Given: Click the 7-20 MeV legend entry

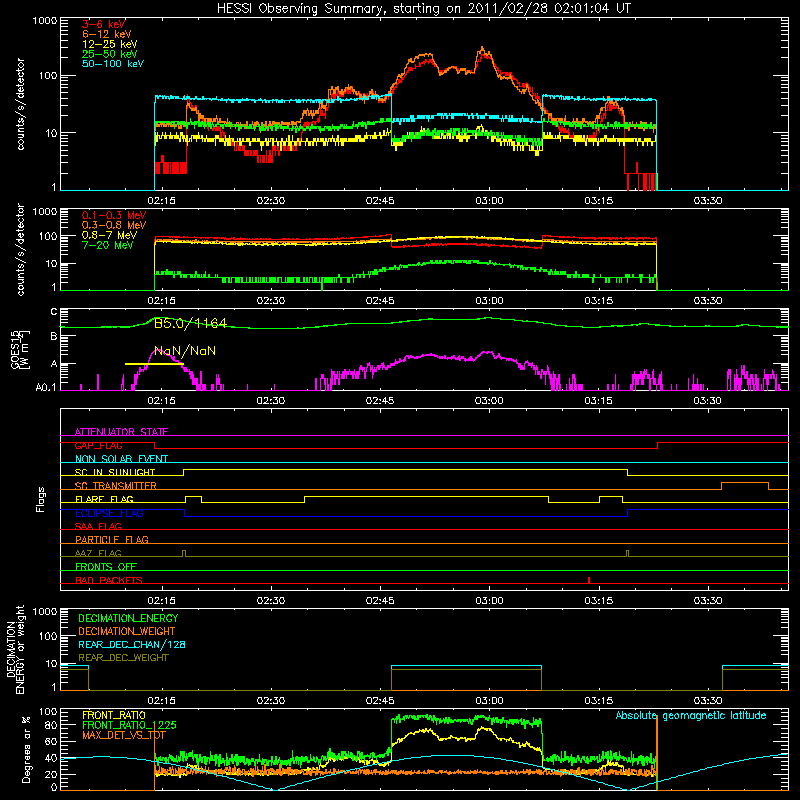Looking at the screenshot, I should point(108,245).
